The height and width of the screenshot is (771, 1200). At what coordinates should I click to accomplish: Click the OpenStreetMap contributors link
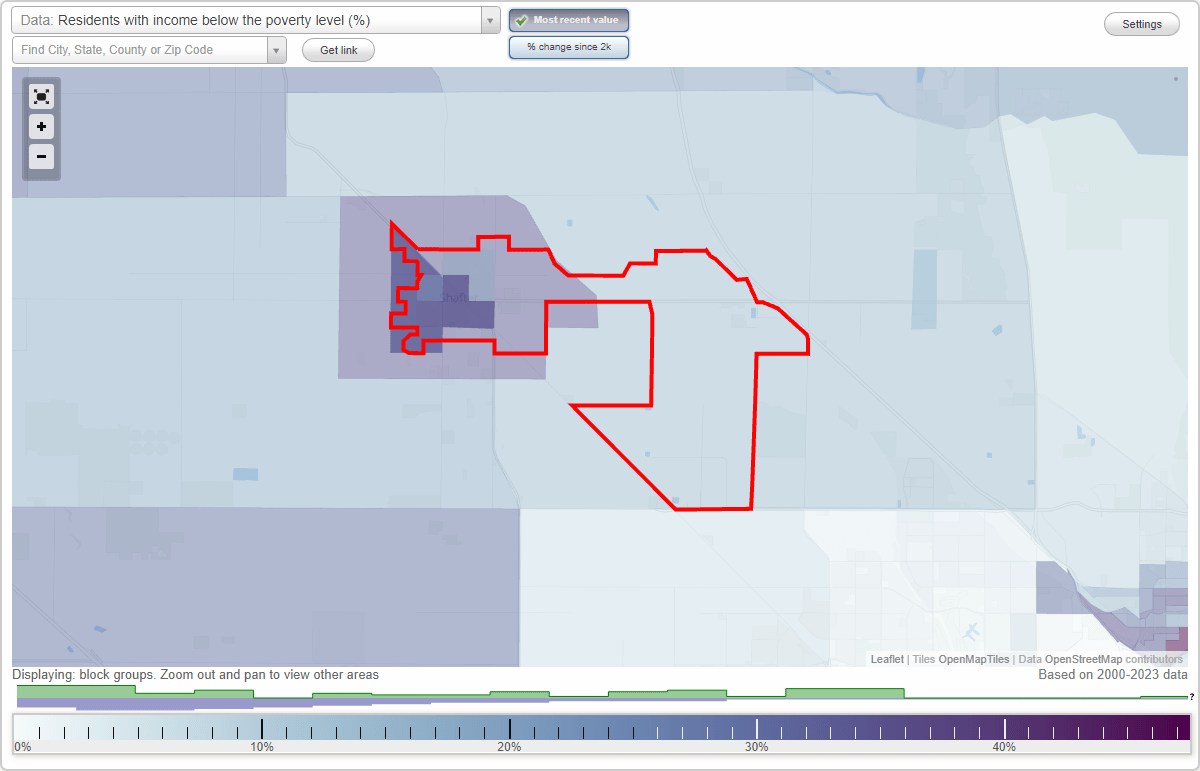[1106, 659]
